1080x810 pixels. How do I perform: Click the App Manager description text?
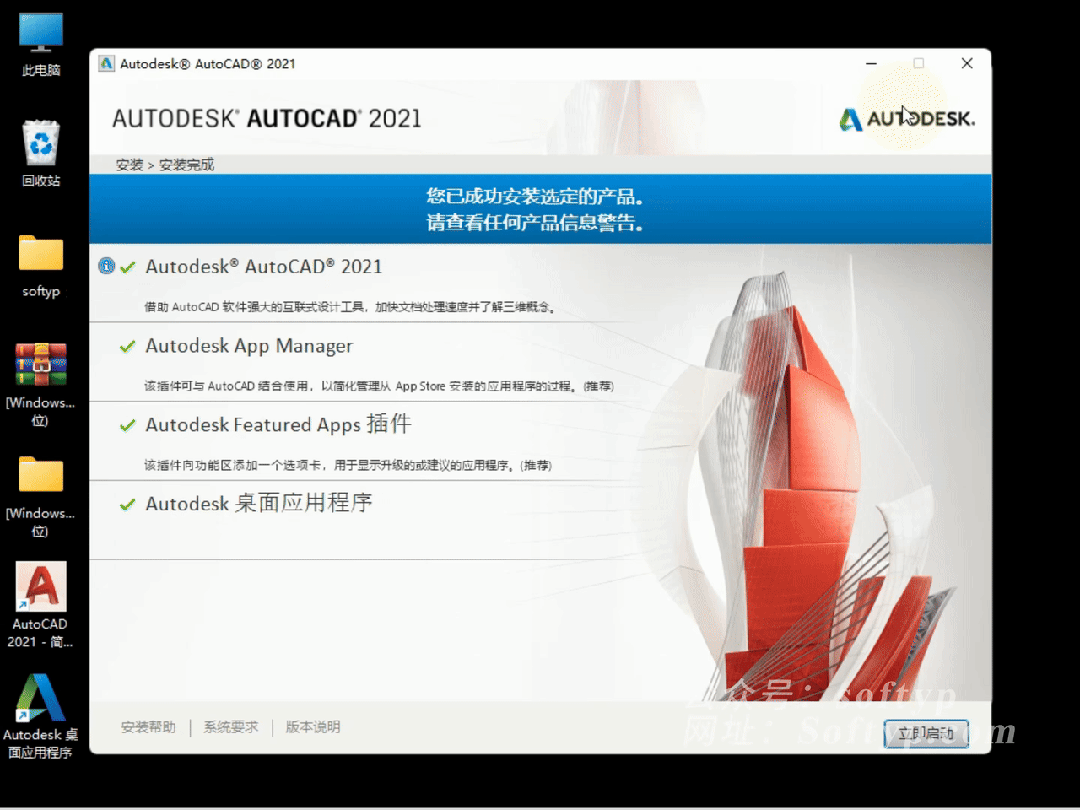(379, 386)
